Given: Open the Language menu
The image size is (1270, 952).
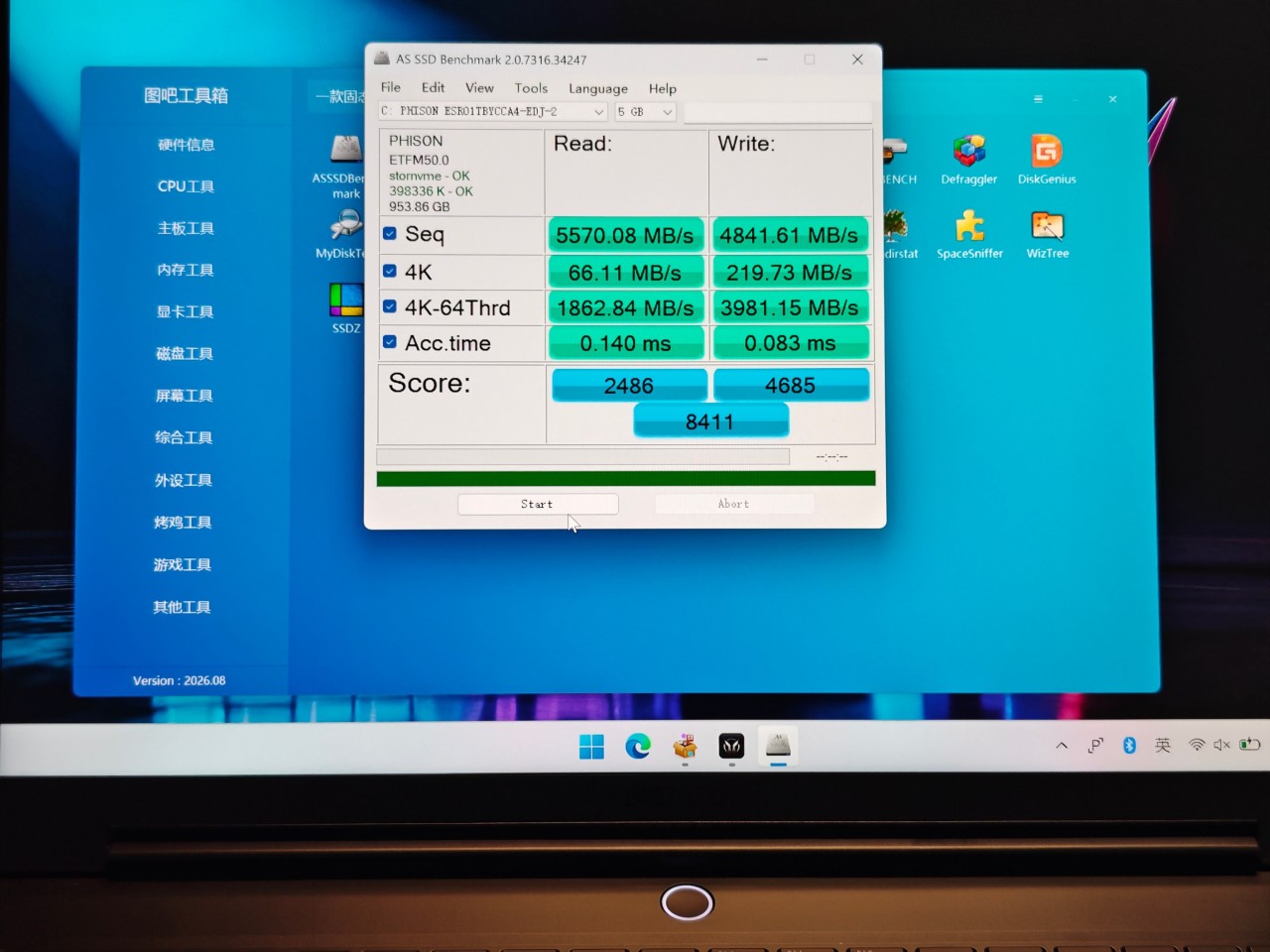Looking at the screenshot, I should click(598, 89).
